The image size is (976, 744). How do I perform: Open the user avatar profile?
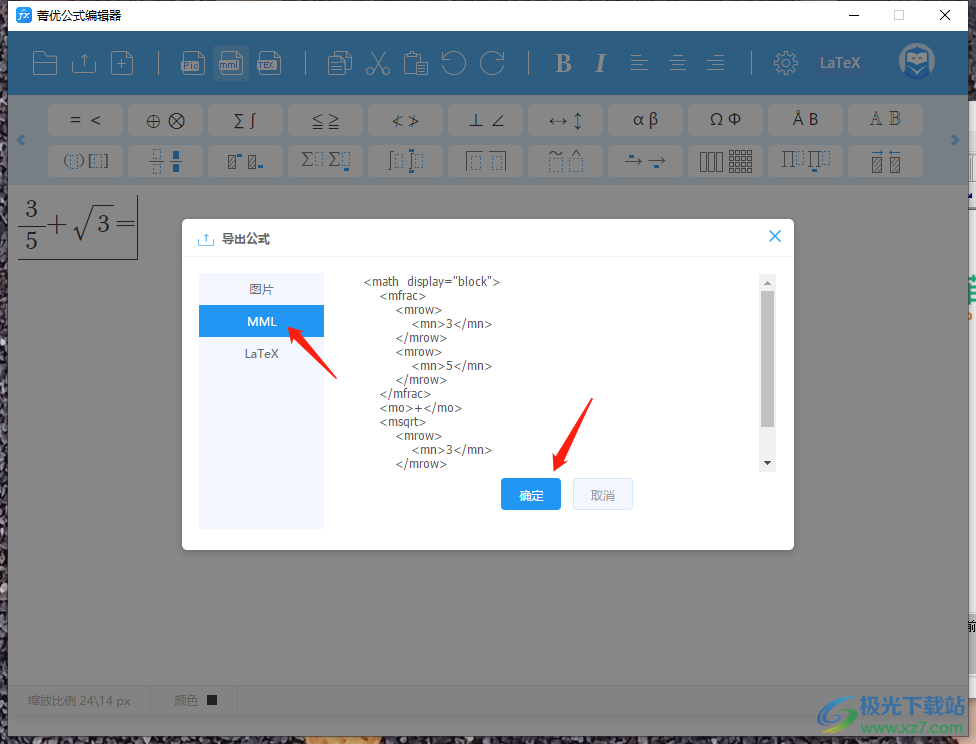click(x=916, y=61)
